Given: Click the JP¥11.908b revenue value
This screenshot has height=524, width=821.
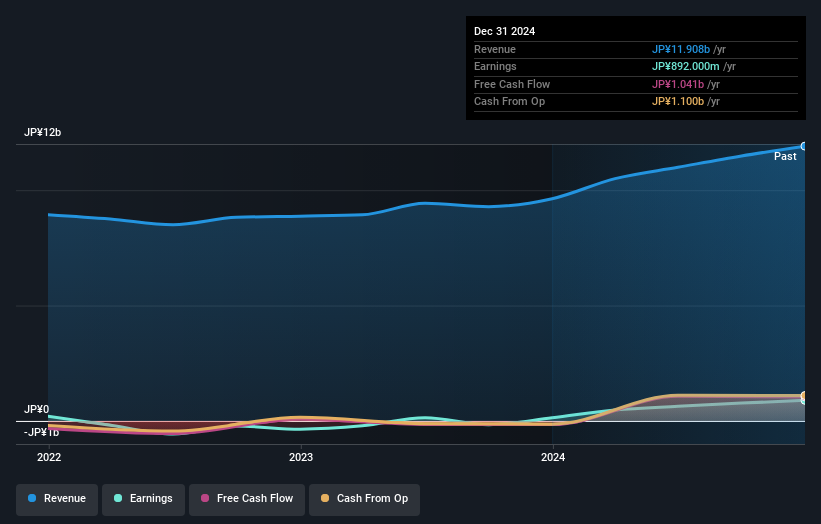Looking at the screenshot, I should pos(681,49).
